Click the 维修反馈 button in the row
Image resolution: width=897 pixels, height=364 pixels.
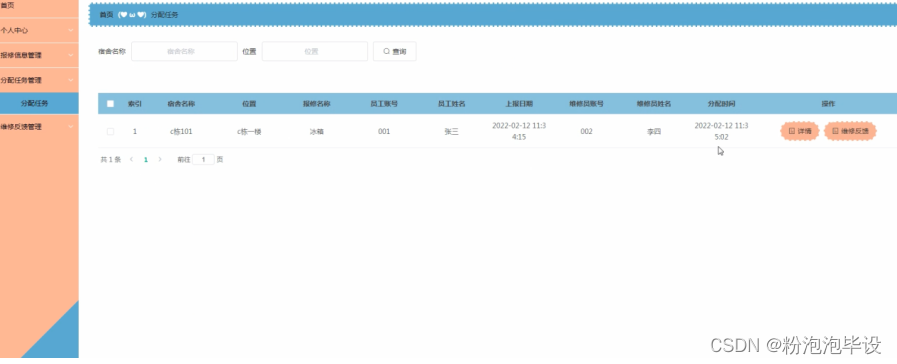[850, 131]
